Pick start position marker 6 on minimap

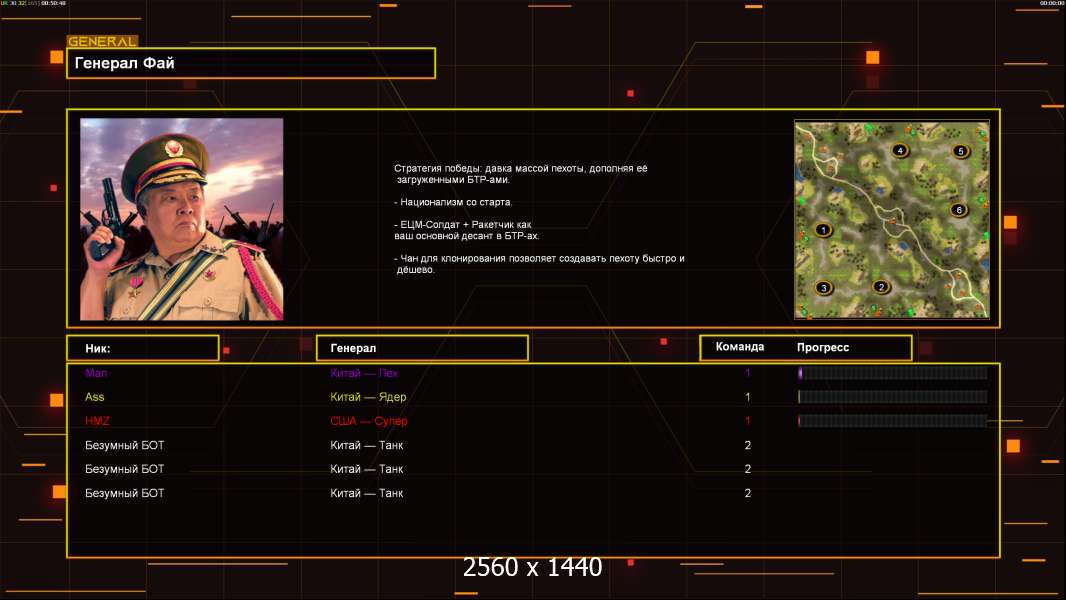pos(958,210)
